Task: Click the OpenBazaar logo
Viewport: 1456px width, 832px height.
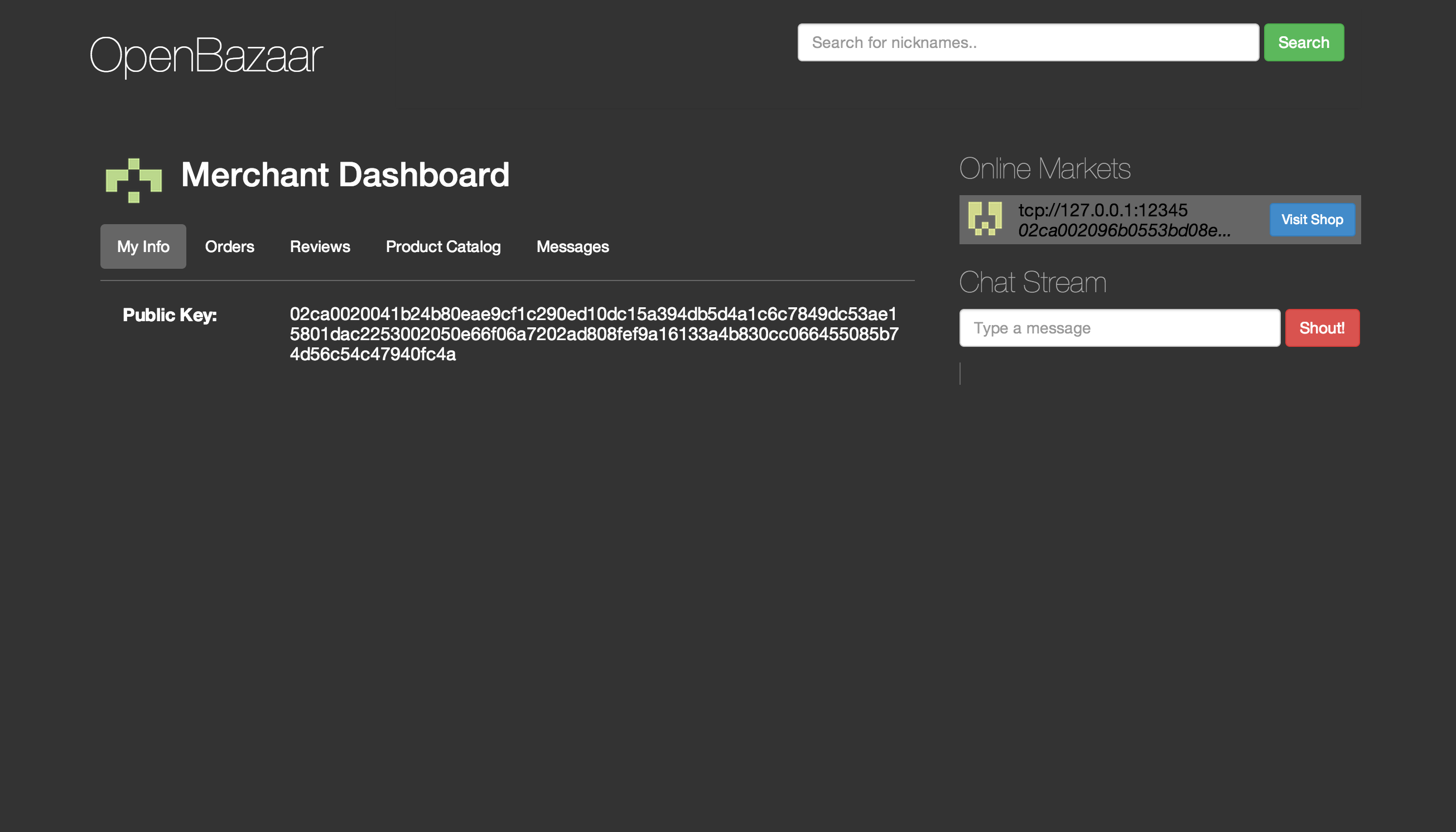Action: tap(206, 55)
